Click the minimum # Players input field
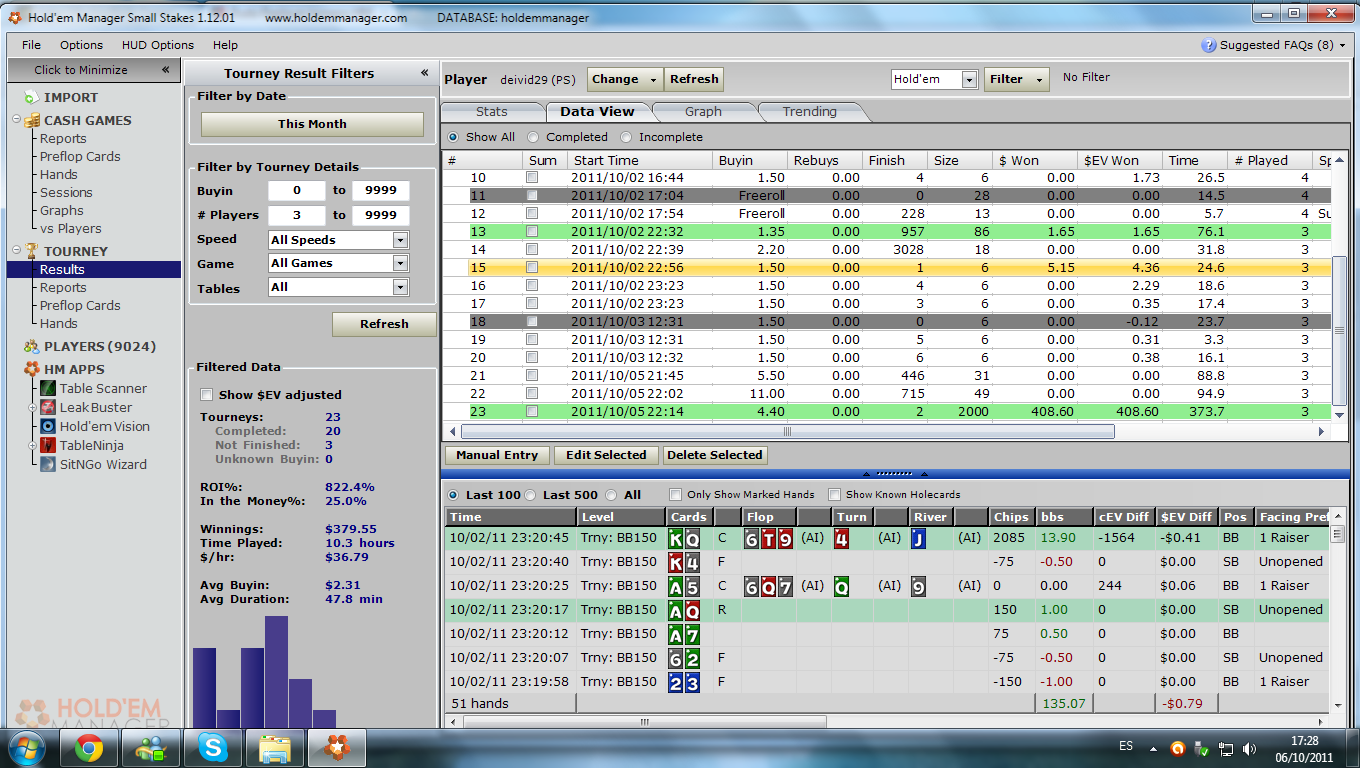The image size is (1360, 768). click(296, 215)
